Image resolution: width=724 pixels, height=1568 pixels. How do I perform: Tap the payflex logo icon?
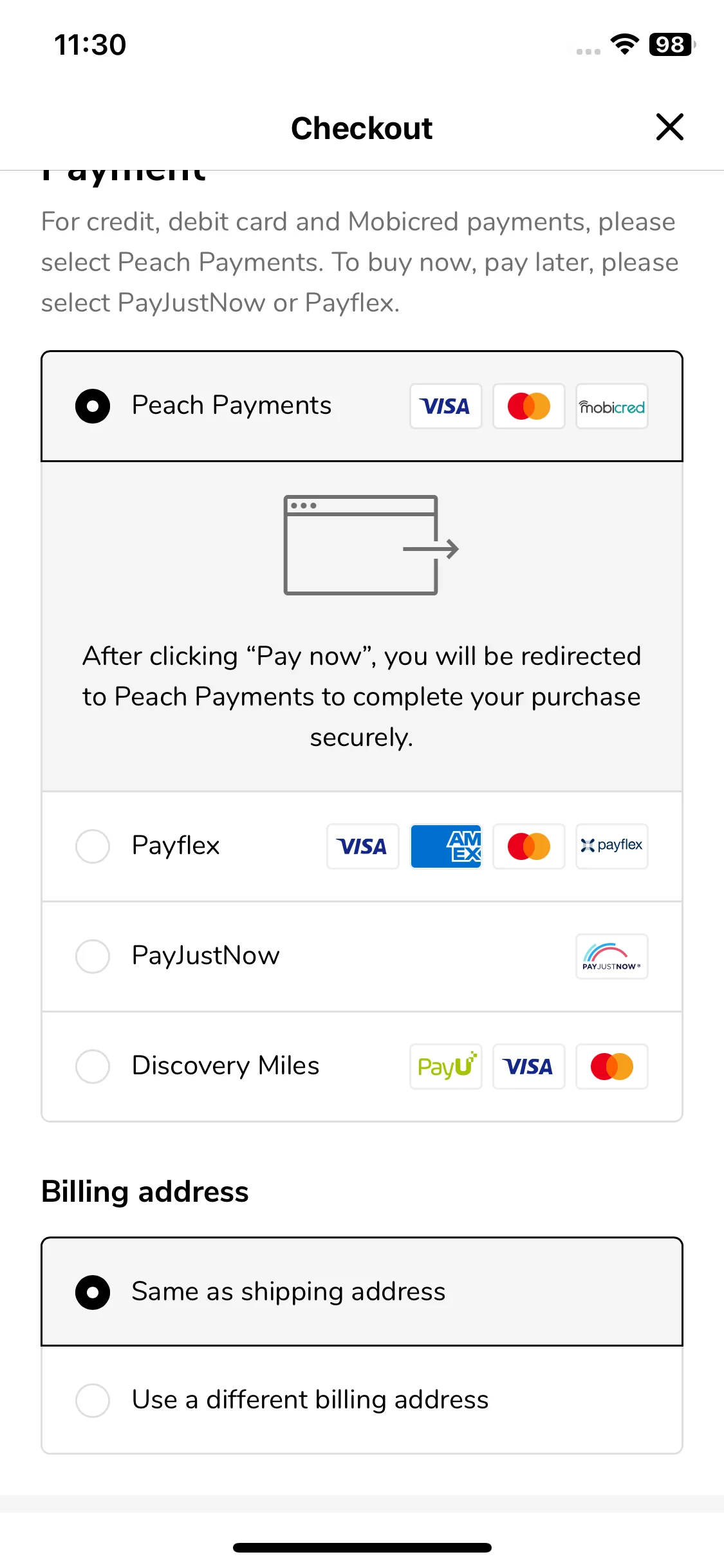(x=612, y=846)
